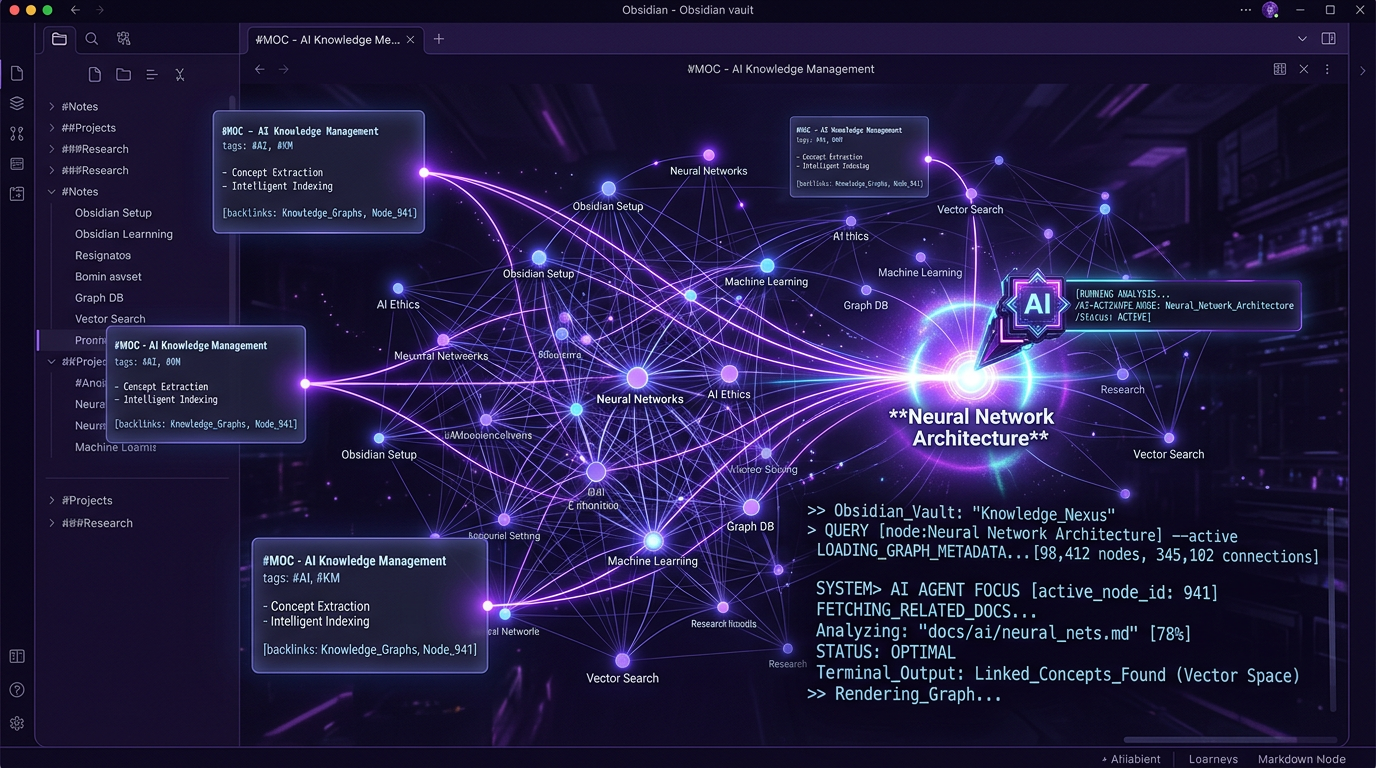Click the new folder icon in the file explorer

click(x=123, y=75)
